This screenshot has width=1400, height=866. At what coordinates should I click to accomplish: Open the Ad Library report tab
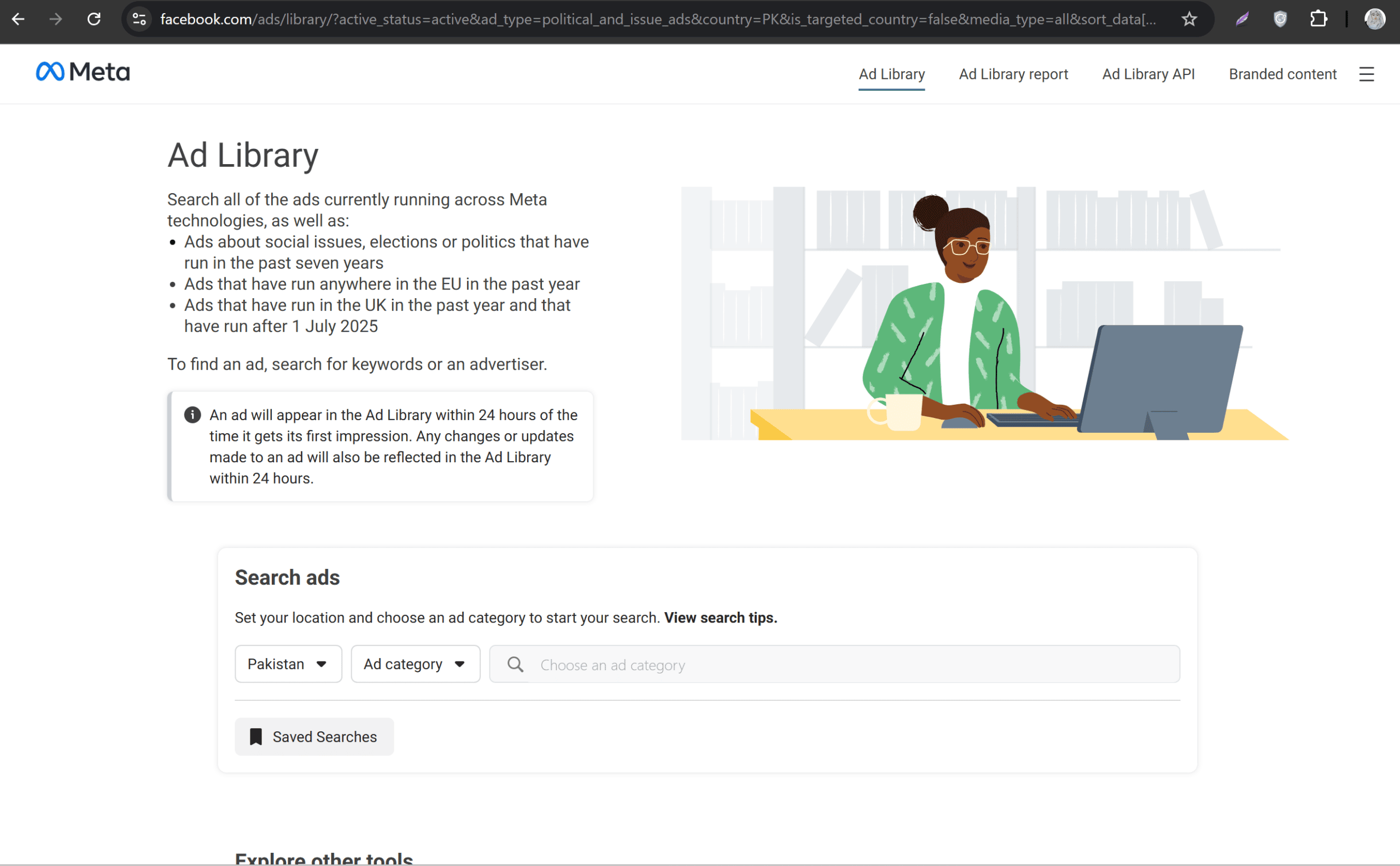tap(1013, 74)
